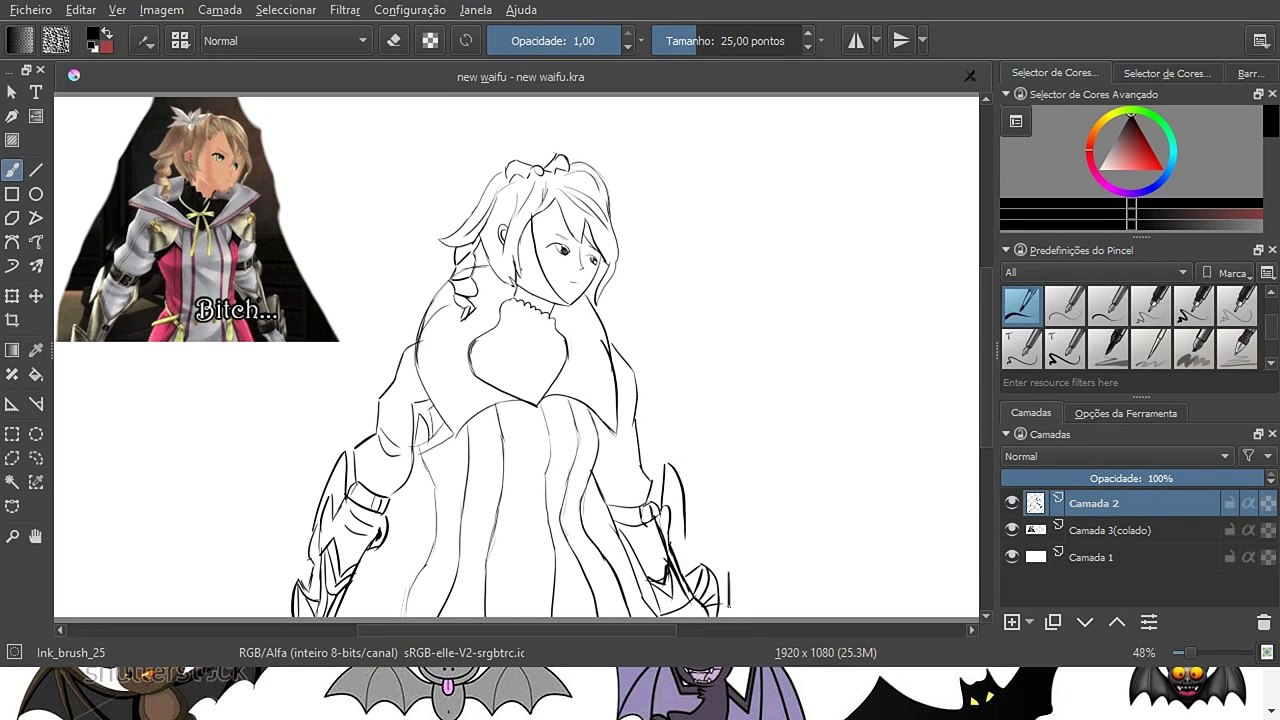Open Camada menu
This screenshot has width=1280, height=720.
(x=220, y=10)
